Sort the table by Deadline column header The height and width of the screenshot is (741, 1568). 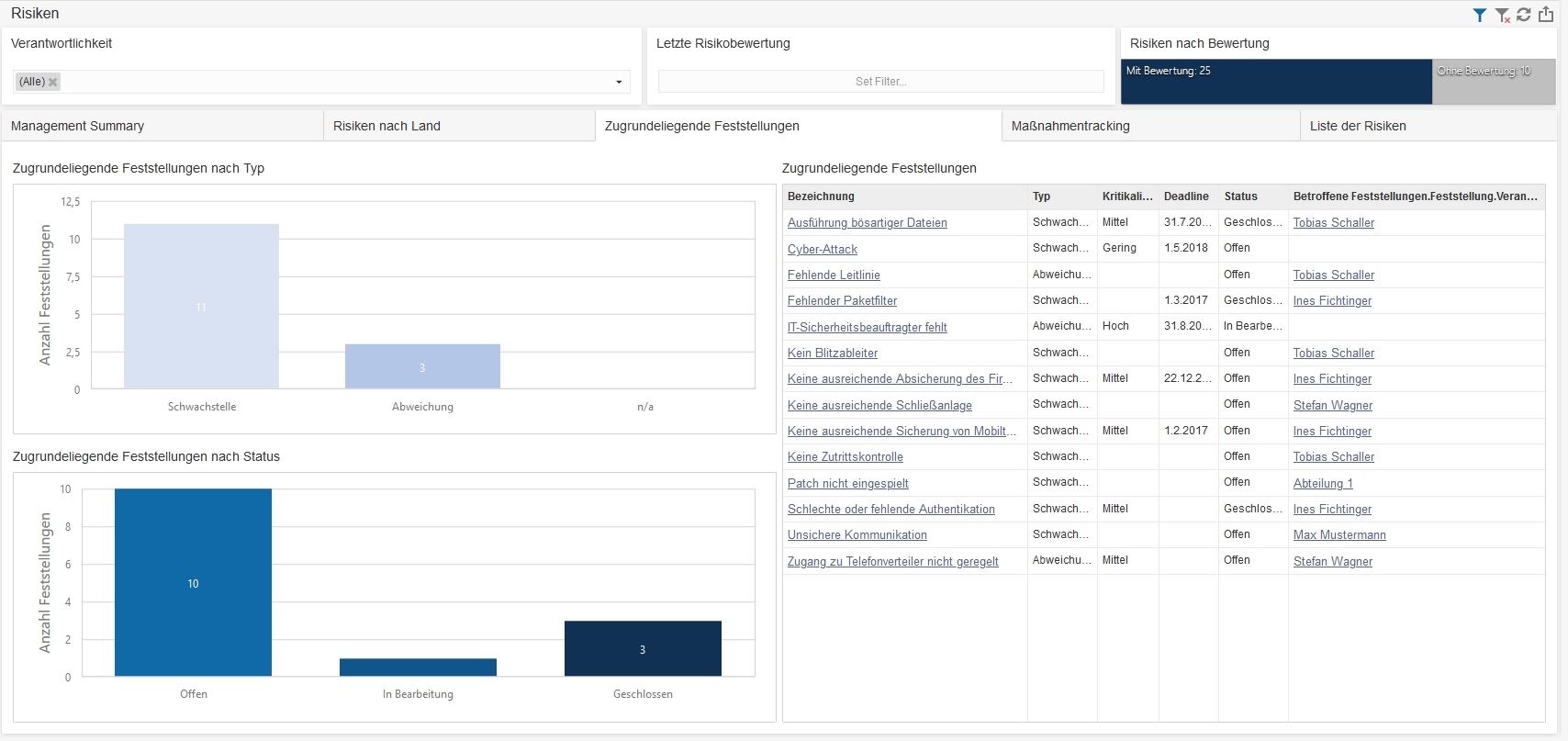[x=1186, y=196]
